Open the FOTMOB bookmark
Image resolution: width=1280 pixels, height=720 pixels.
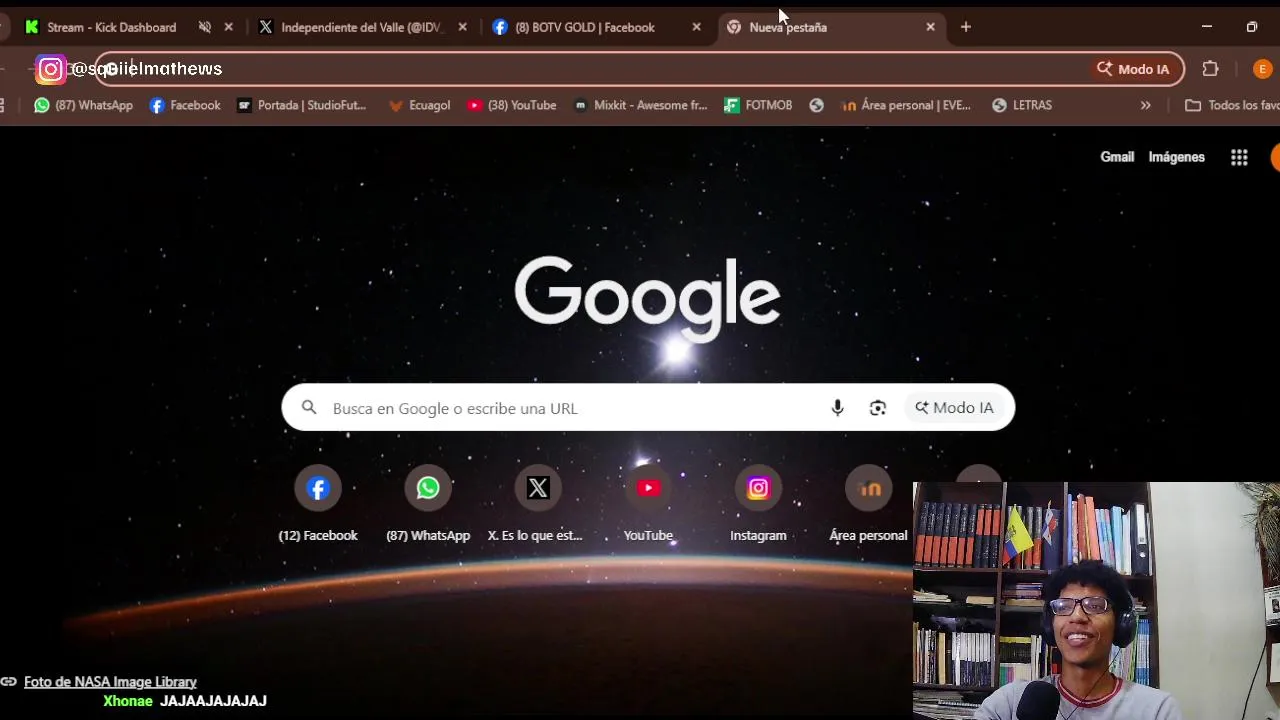coord(758,105)
